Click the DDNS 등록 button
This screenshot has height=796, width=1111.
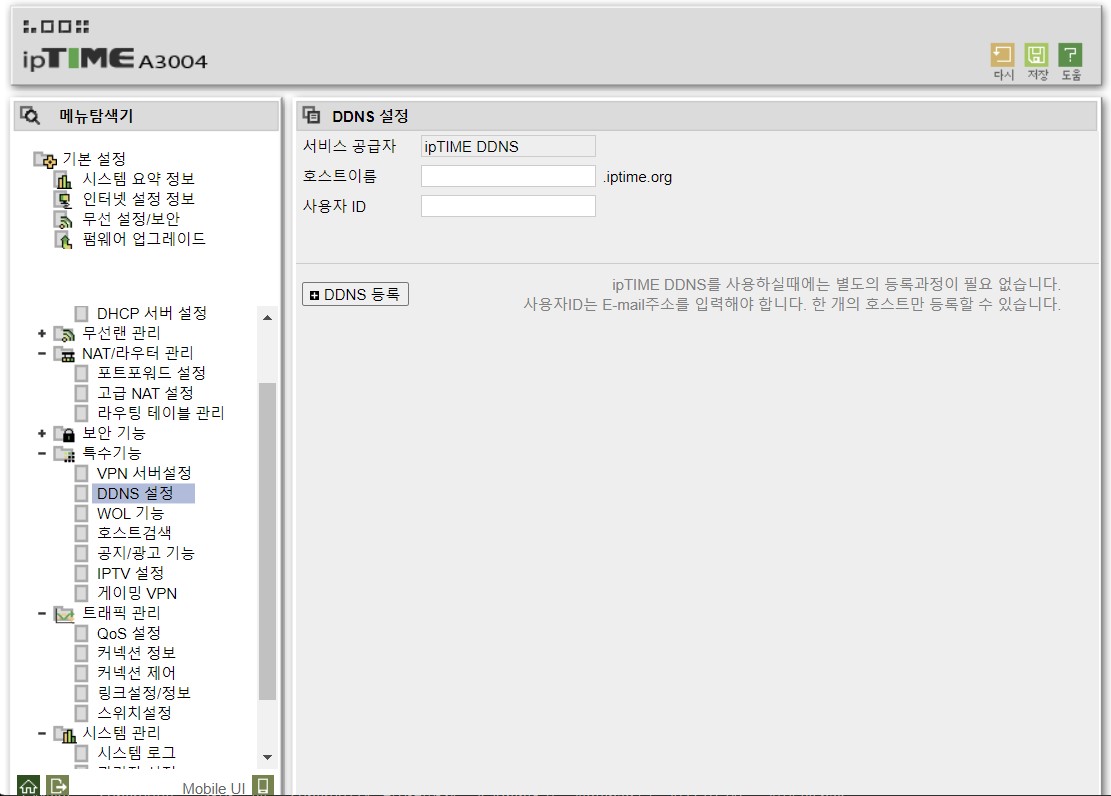355,294
